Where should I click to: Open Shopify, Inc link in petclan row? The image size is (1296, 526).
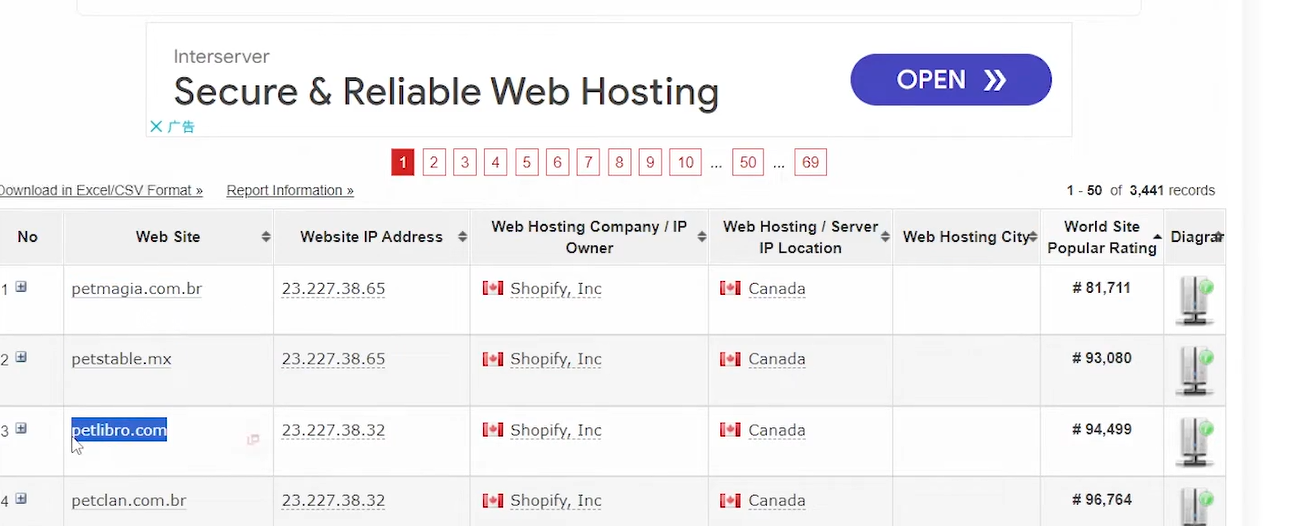coord(556,501)
